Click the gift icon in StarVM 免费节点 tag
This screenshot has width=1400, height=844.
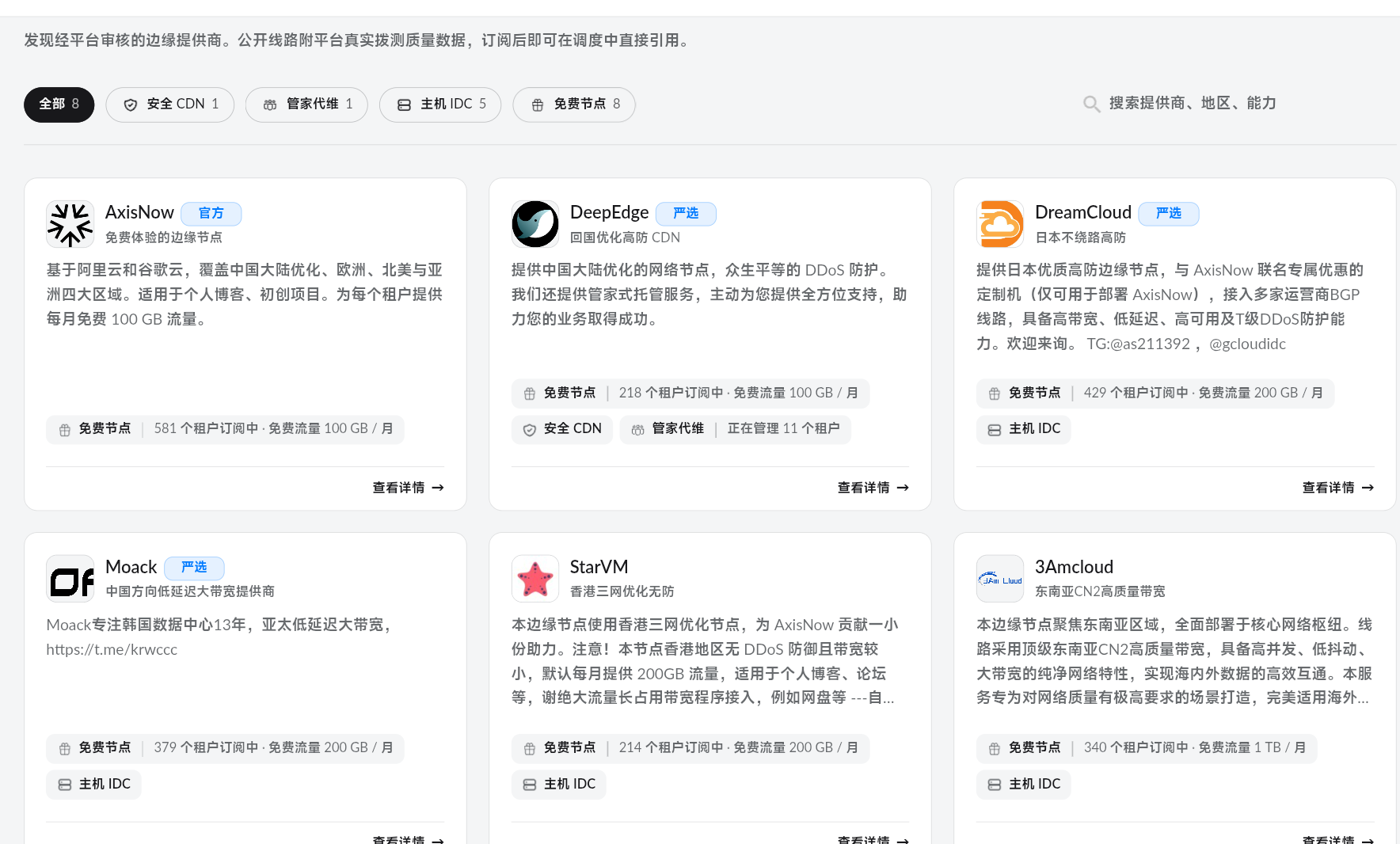pyautogui.click(x=530, y=749)
